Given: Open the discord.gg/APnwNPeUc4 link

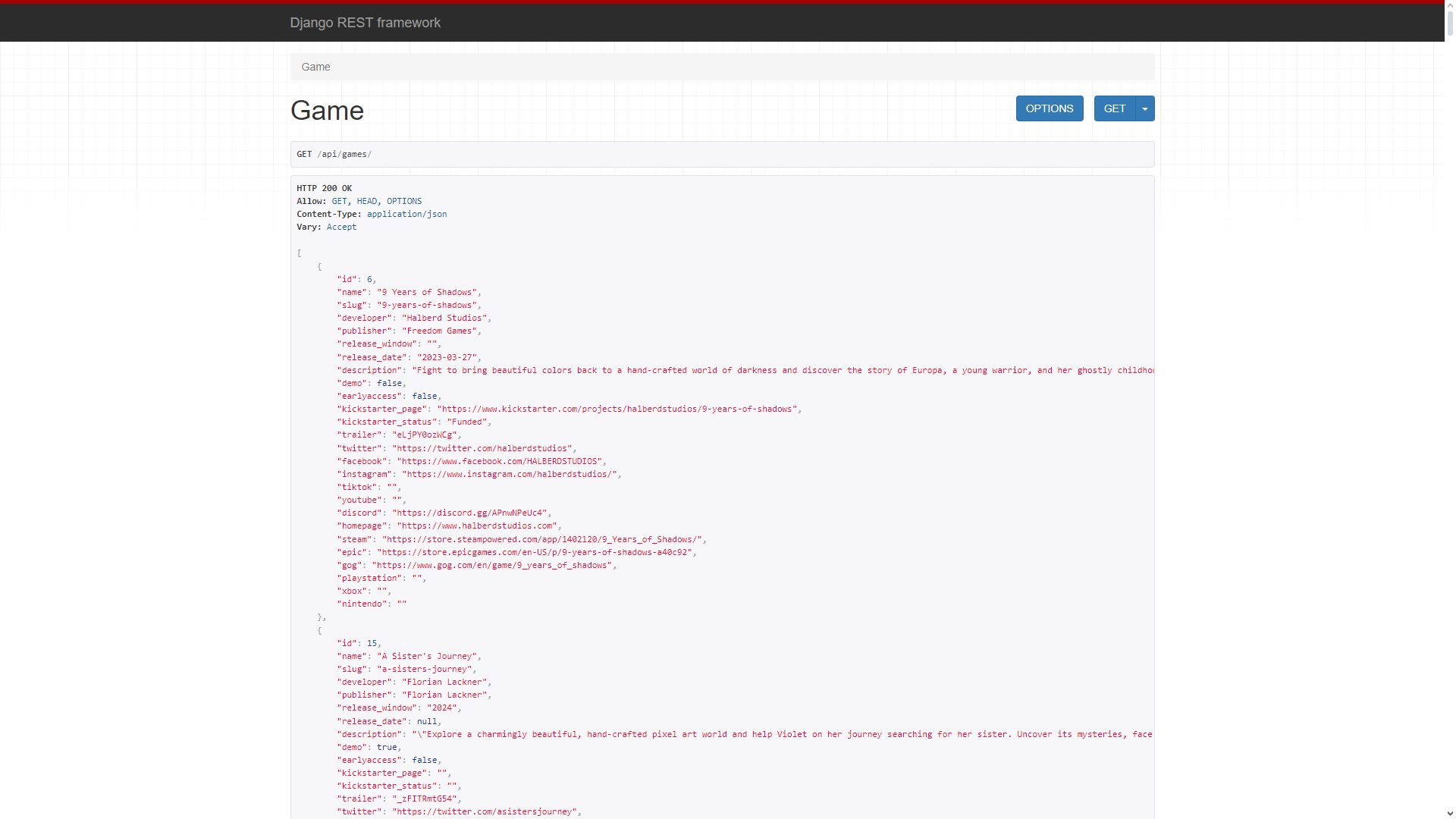Looking at the screenshot, I should pos(469,513).
